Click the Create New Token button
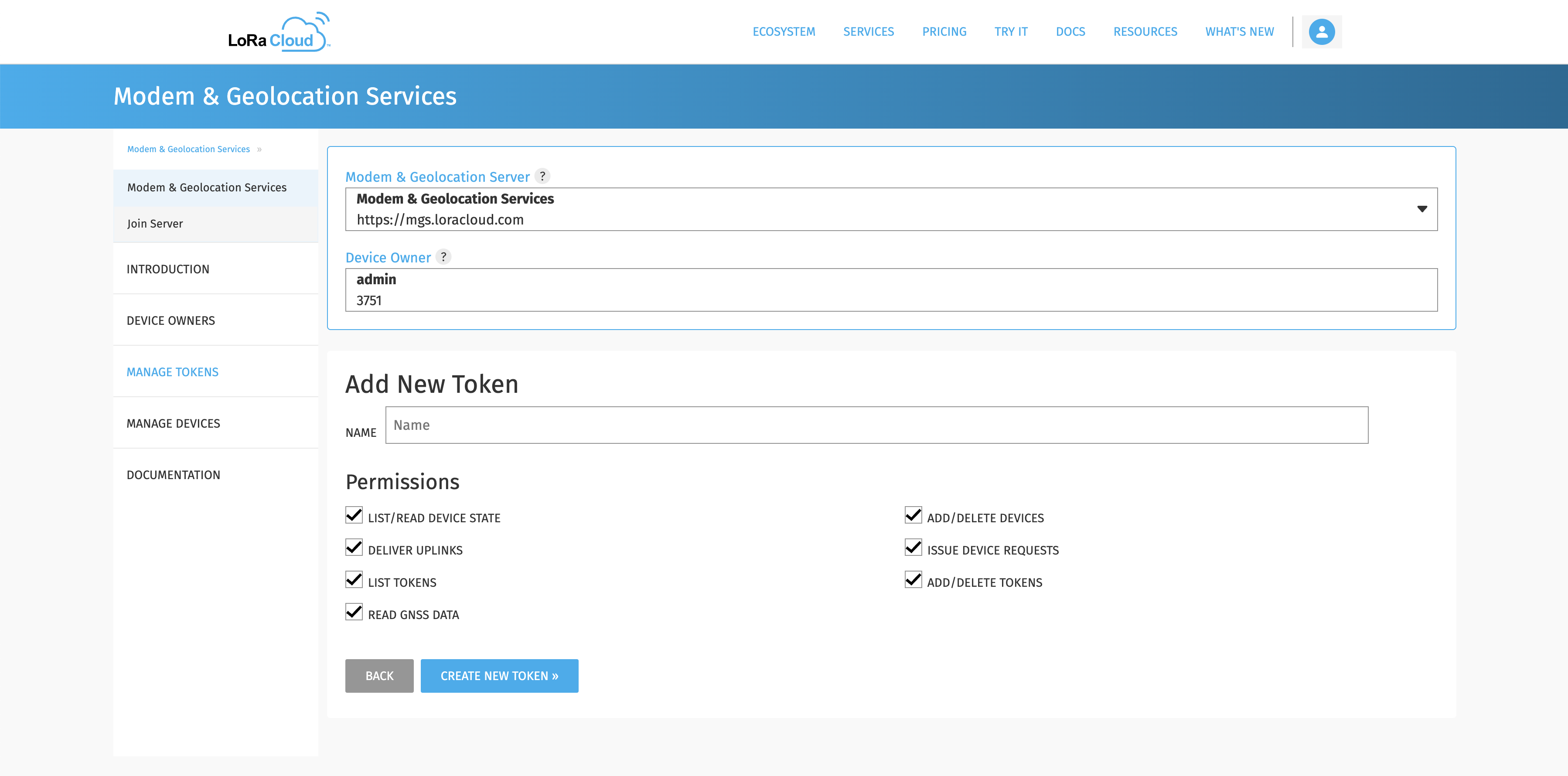The height and width of the screenshot is (776, 1568). pos(499,676)
